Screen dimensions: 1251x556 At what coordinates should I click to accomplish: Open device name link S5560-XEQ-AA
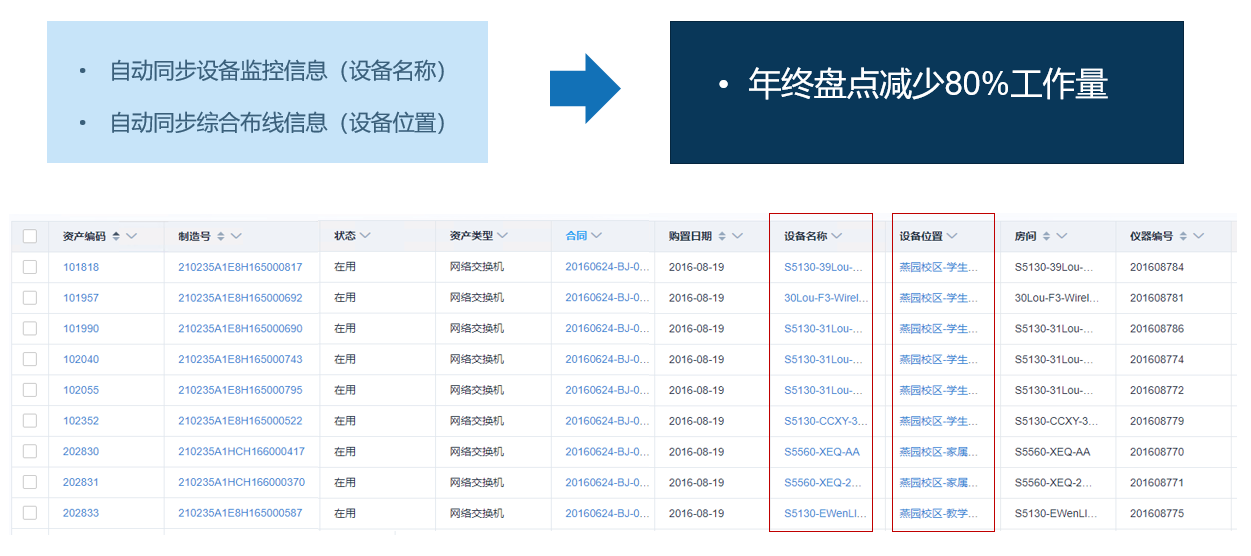822,451
